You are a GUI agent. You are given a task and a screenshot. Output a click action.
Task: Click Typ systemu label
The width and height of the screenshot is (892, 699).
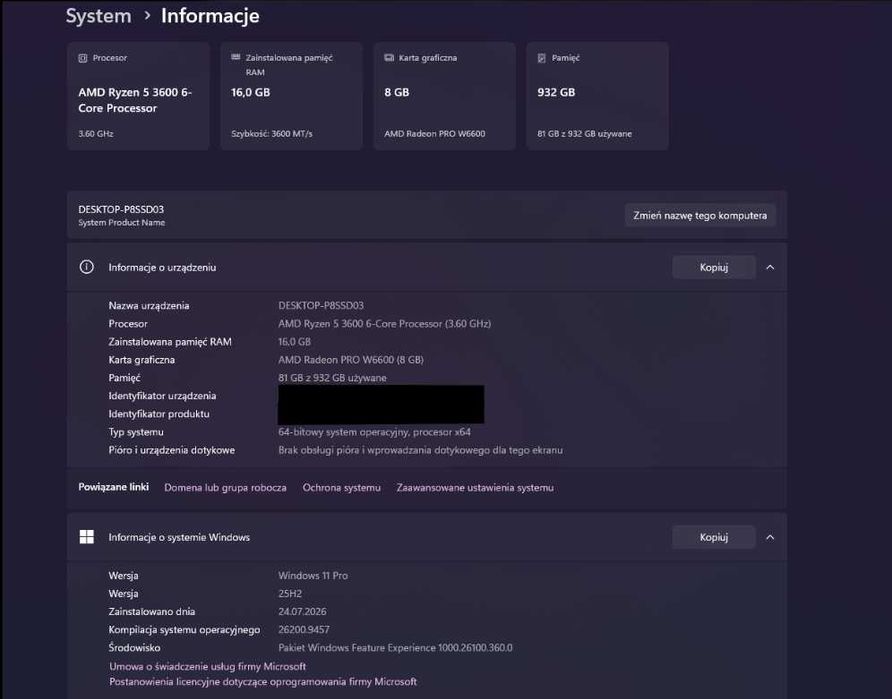tap(135, 432)
